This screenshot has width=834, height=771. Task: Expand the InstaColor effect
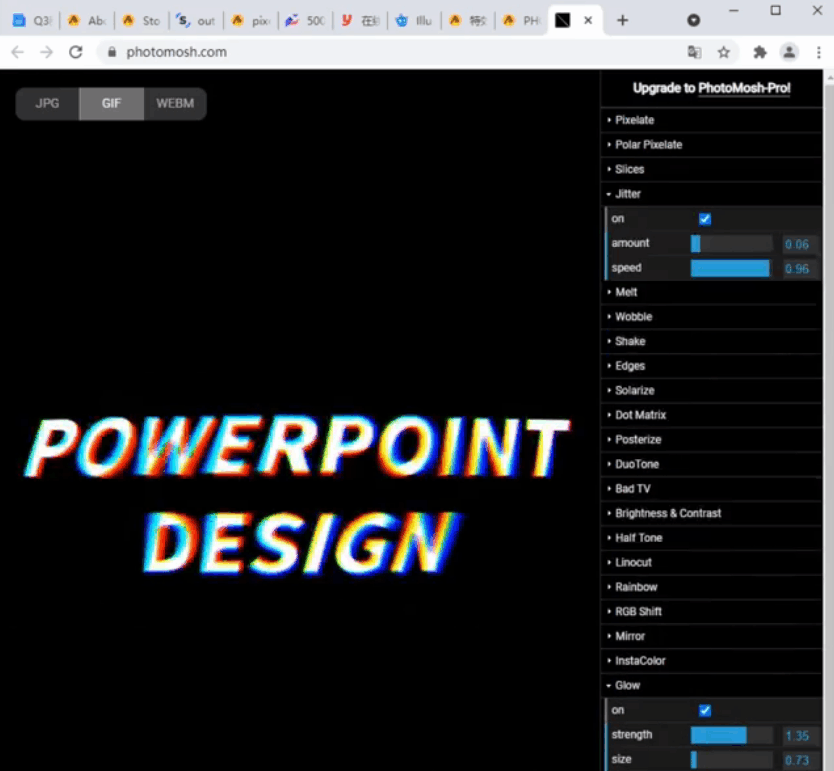pos(711,661)
